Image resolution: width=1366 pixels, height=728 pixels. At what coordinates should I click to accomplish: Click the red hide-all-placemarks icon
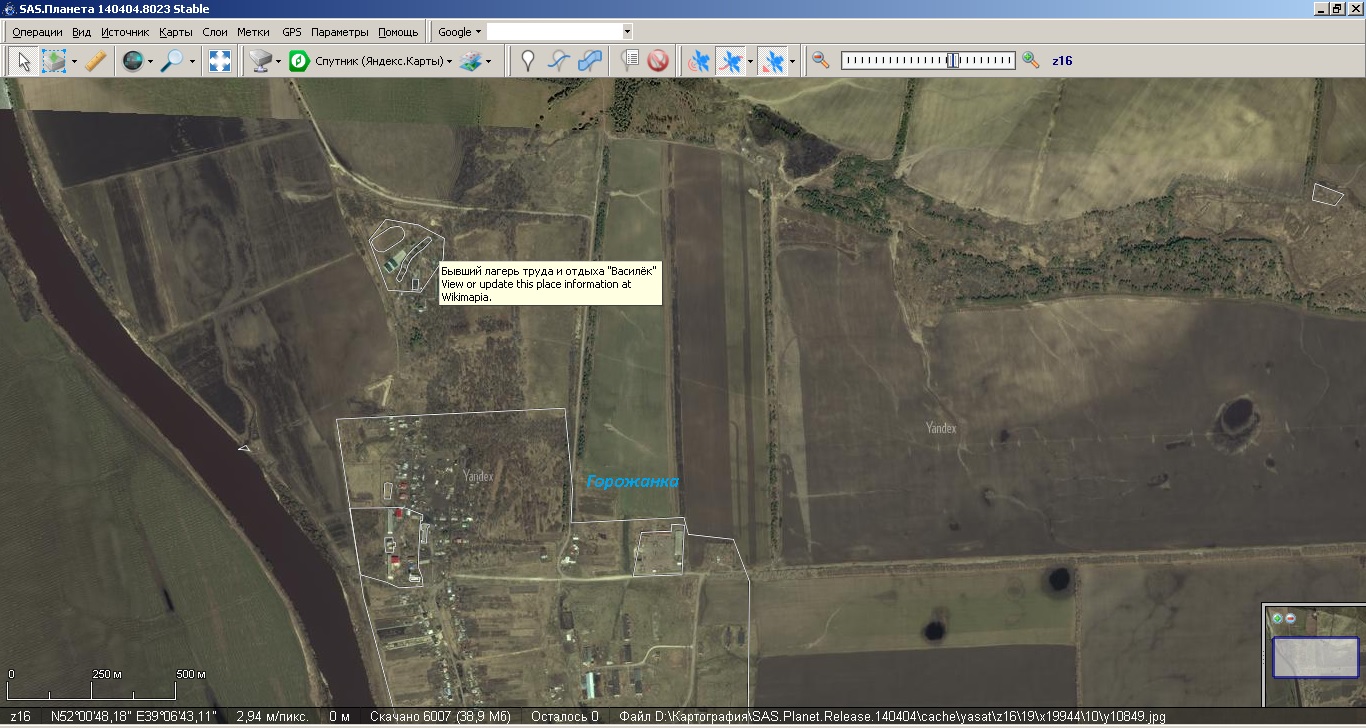[x=657, y=61]
